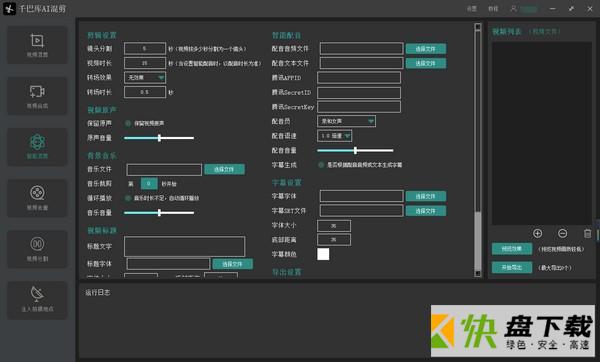Enable the loop playback option for music
Screen dimensions: 600x362
click(x=128, y=198)
